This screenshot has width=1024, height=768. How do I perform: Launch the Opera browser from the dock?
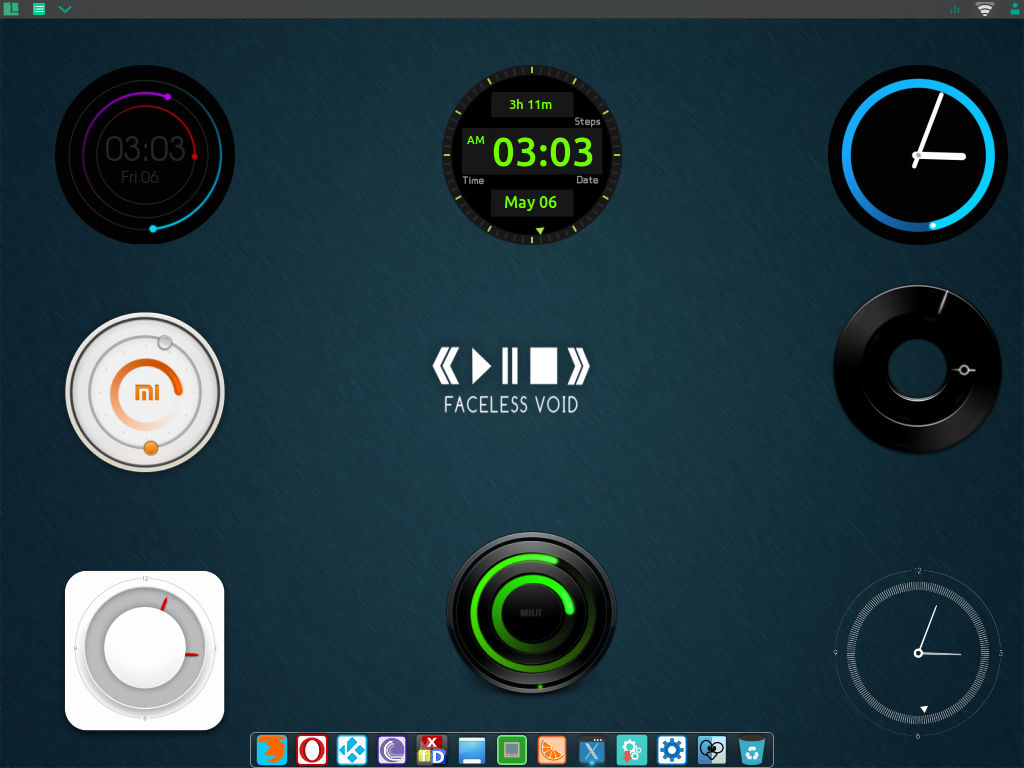[311, 748]
